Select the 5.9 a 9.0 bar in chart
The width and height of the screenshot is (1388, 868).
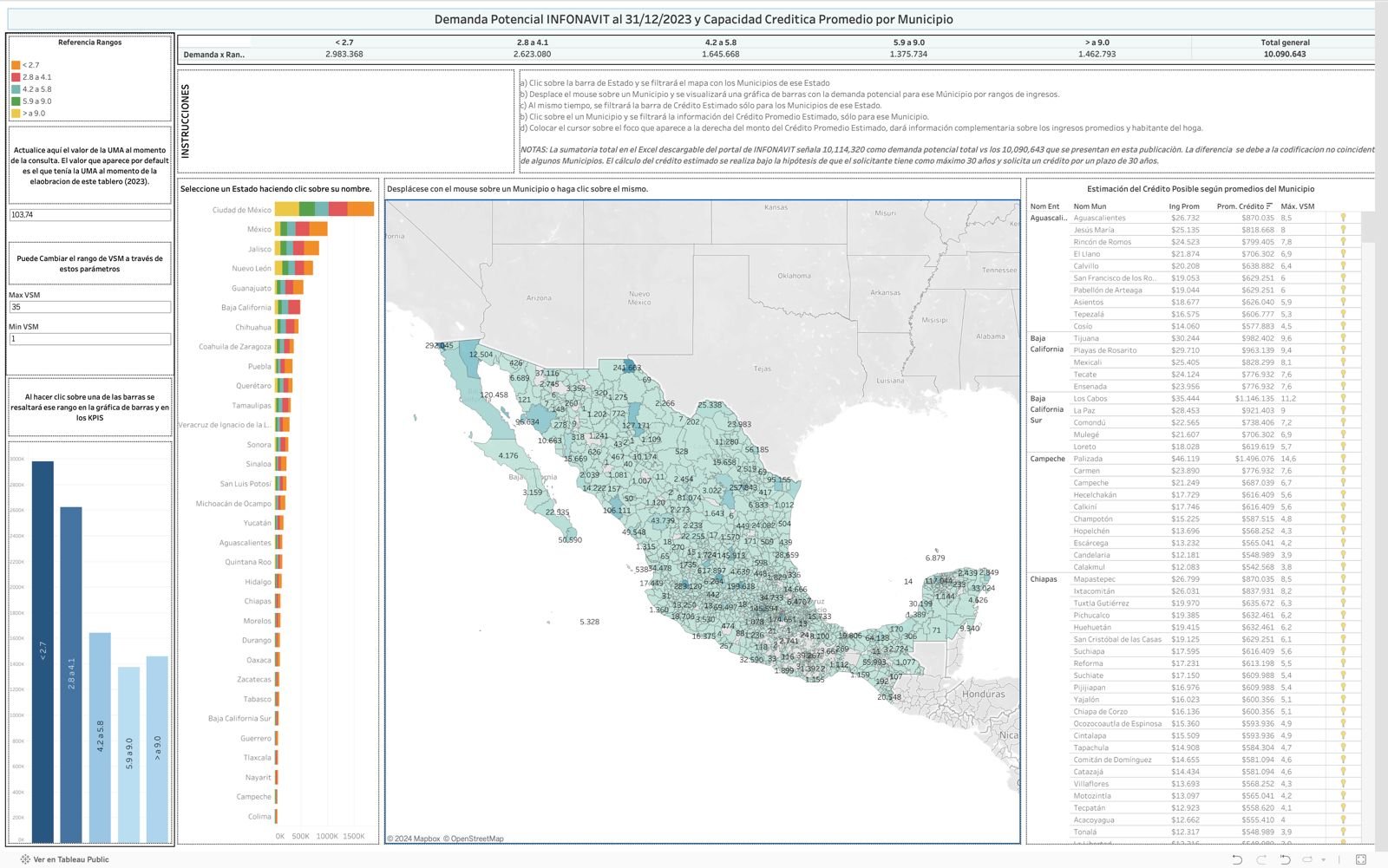tap(128, 754)
